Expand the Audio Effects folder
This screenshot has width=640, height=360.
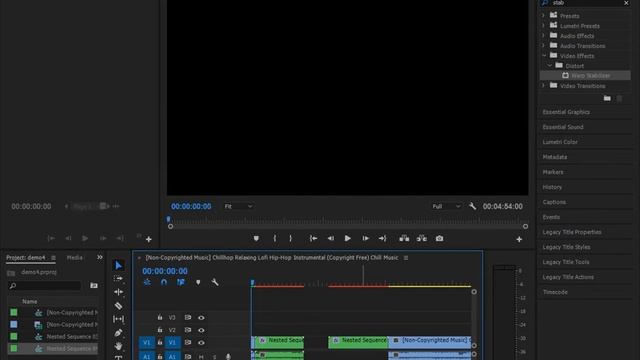[543, 36]
